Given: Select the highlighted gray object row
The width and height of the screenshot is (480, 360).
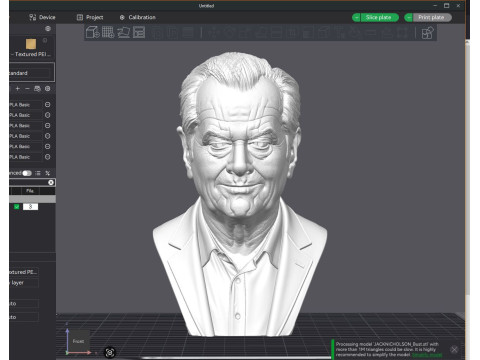Looking at the screenshot, I should point(32,199).
